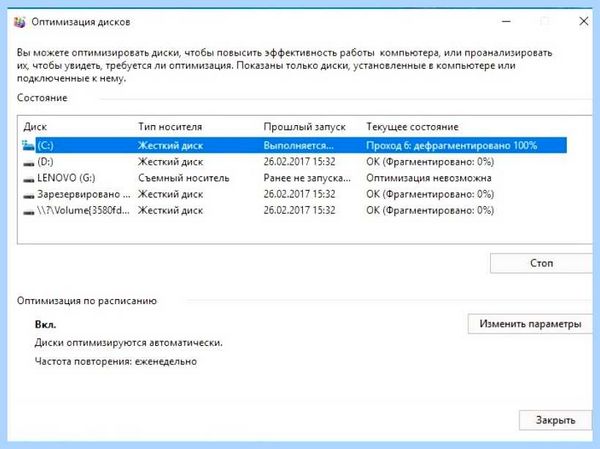Sort by the Диск column header
The height and width of the screenshot is (449, 600).
click(x=35, y=127)
